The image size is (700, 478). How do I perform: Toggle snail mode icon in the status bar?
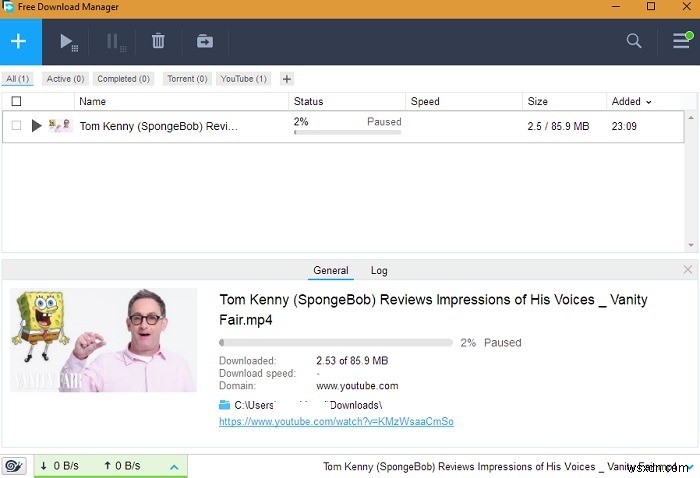14,466
